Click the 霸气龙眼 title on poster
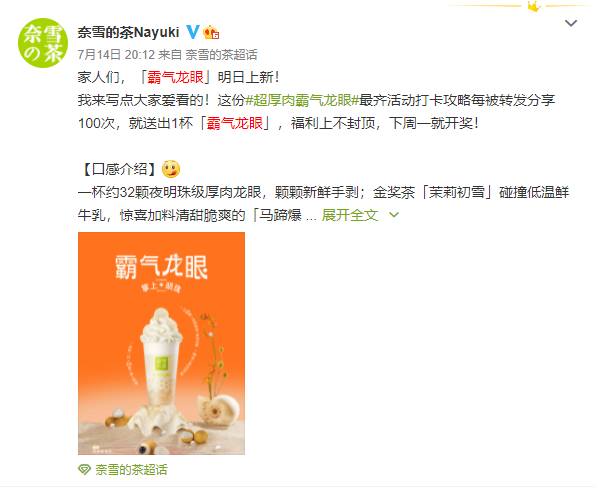 point(161,266)
